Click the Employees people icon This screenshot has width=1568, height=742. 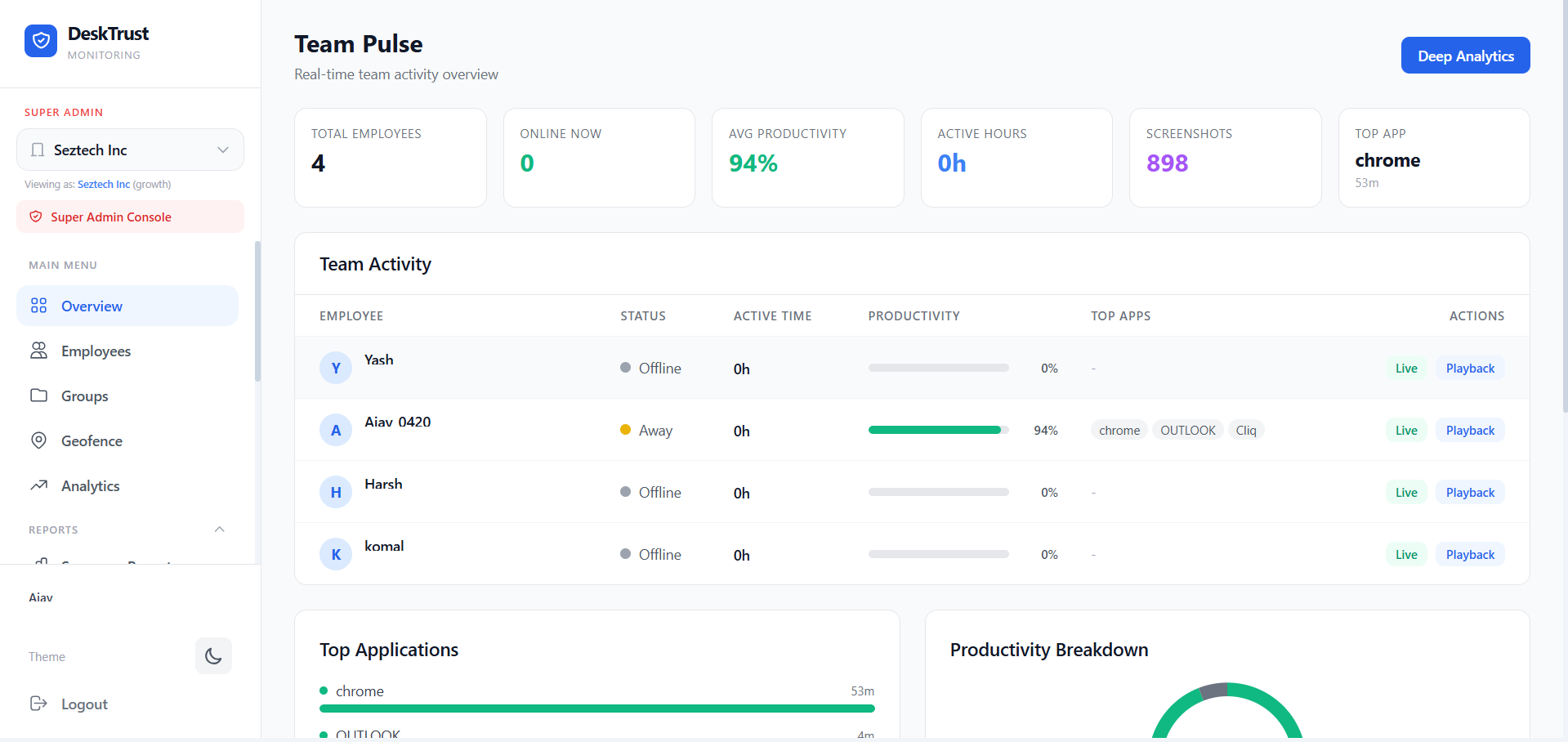pos(38,351)
